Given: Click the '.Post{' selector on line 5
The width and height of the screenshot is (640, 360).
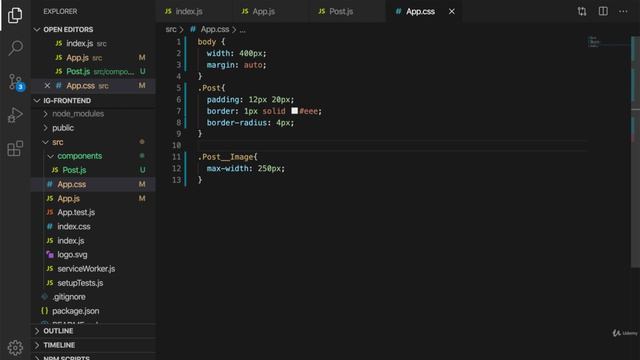Looking at the screenshot, I should click(211, 88).
